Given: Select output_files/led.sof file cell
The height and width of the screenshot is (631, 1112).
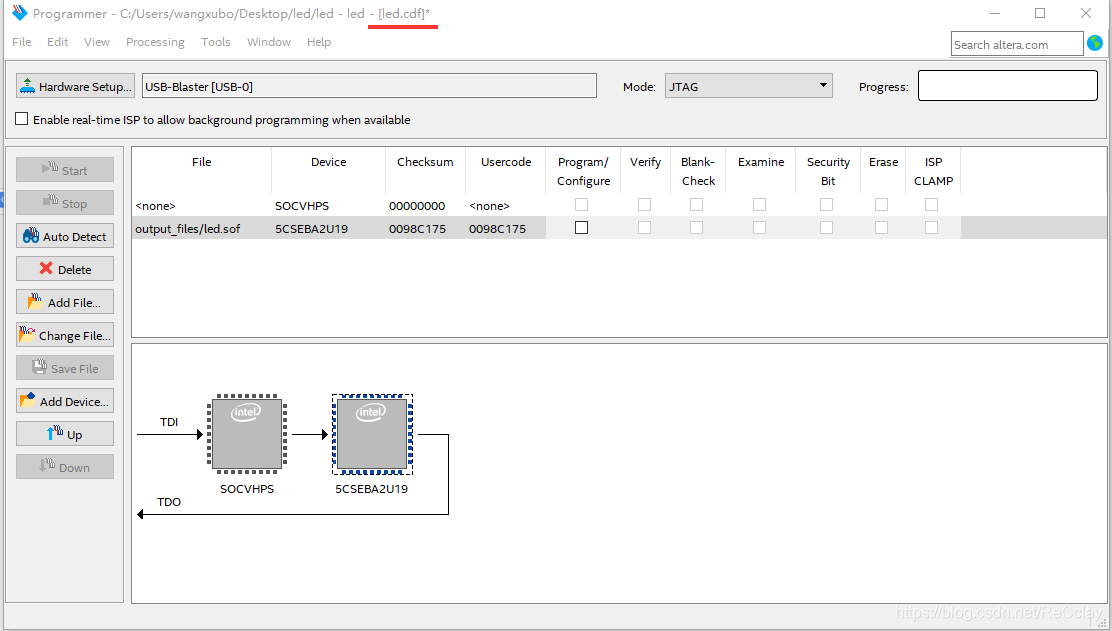Looking at the screenshot, I should point(201,228).
